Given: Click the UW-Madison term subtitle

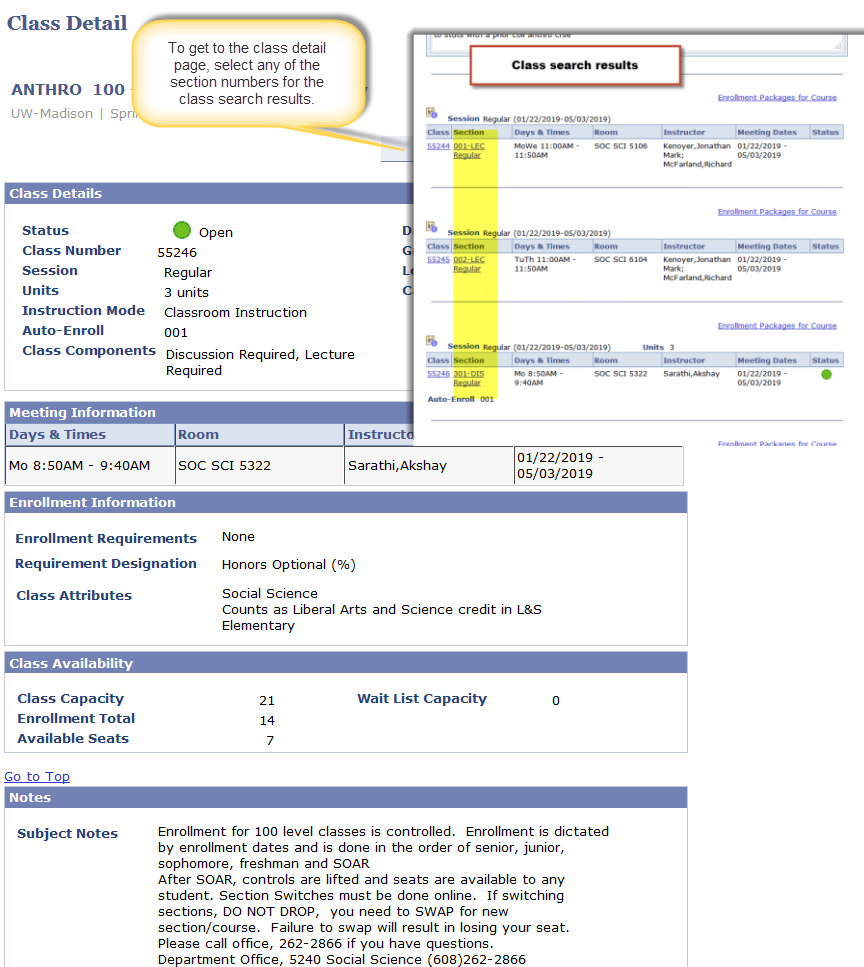Looking at the screenshot, I should click(73, 113).
